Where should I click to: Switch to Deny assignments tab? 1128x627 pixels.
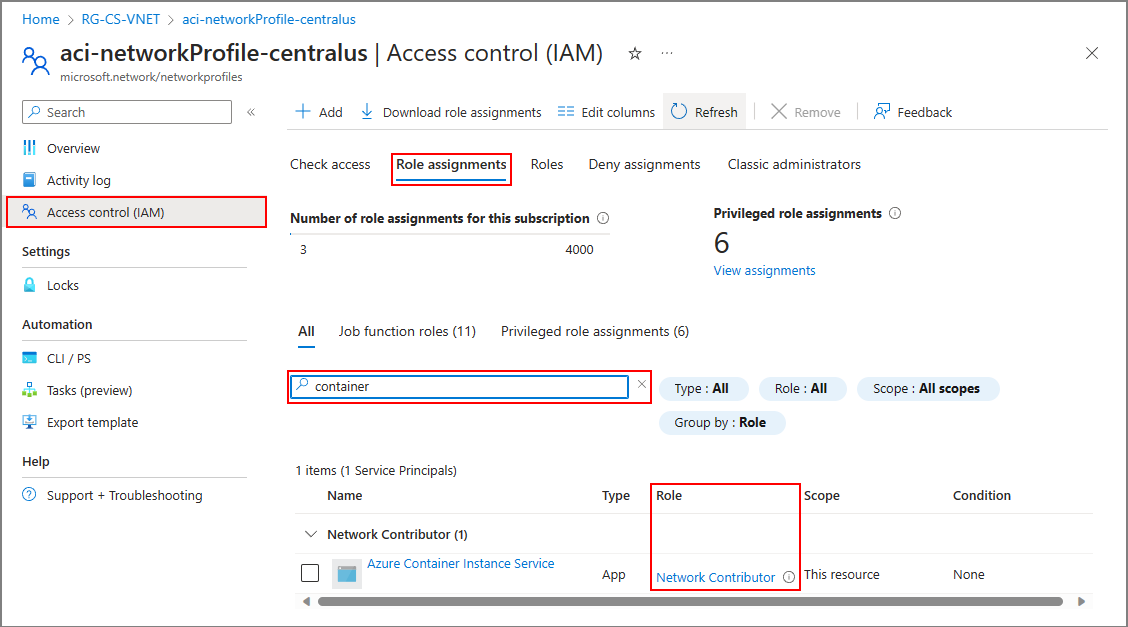645,164
